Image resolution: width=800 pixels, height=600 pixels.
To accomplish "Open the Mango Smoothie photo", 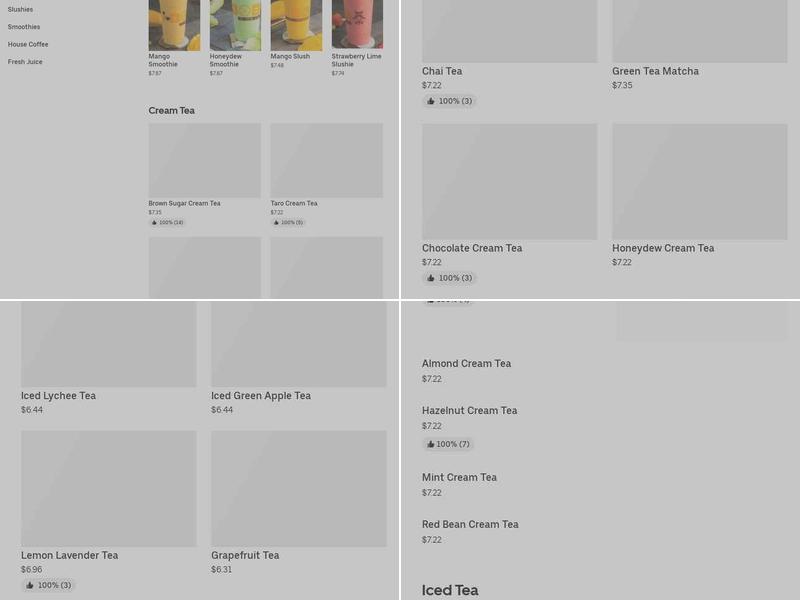I will [174, 25].
